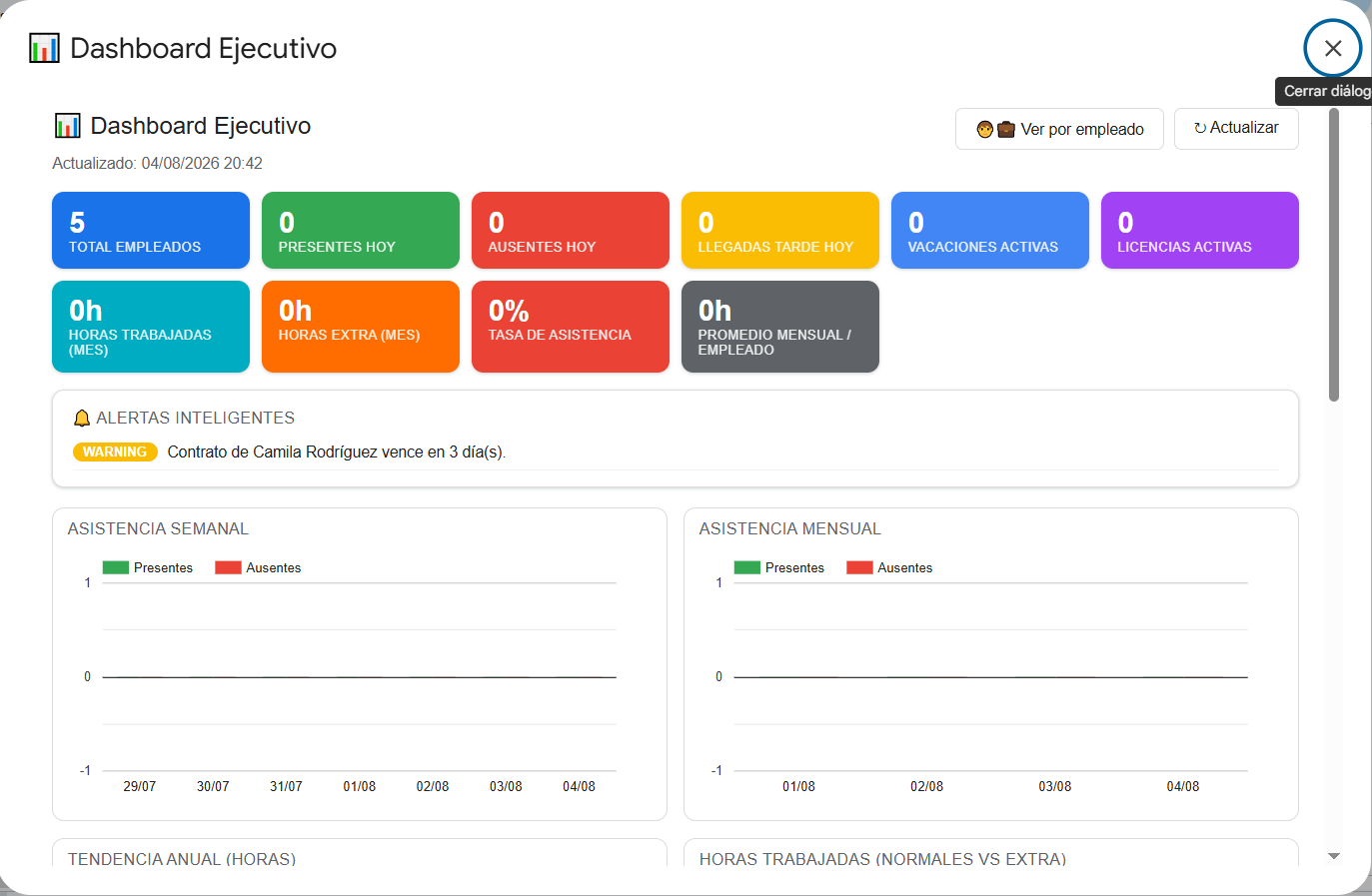This screenshot has width=1372, height=896.
Task: Click the Horas Trabajadas (Normales vs Extra) heading
Action: coord(882,858)
